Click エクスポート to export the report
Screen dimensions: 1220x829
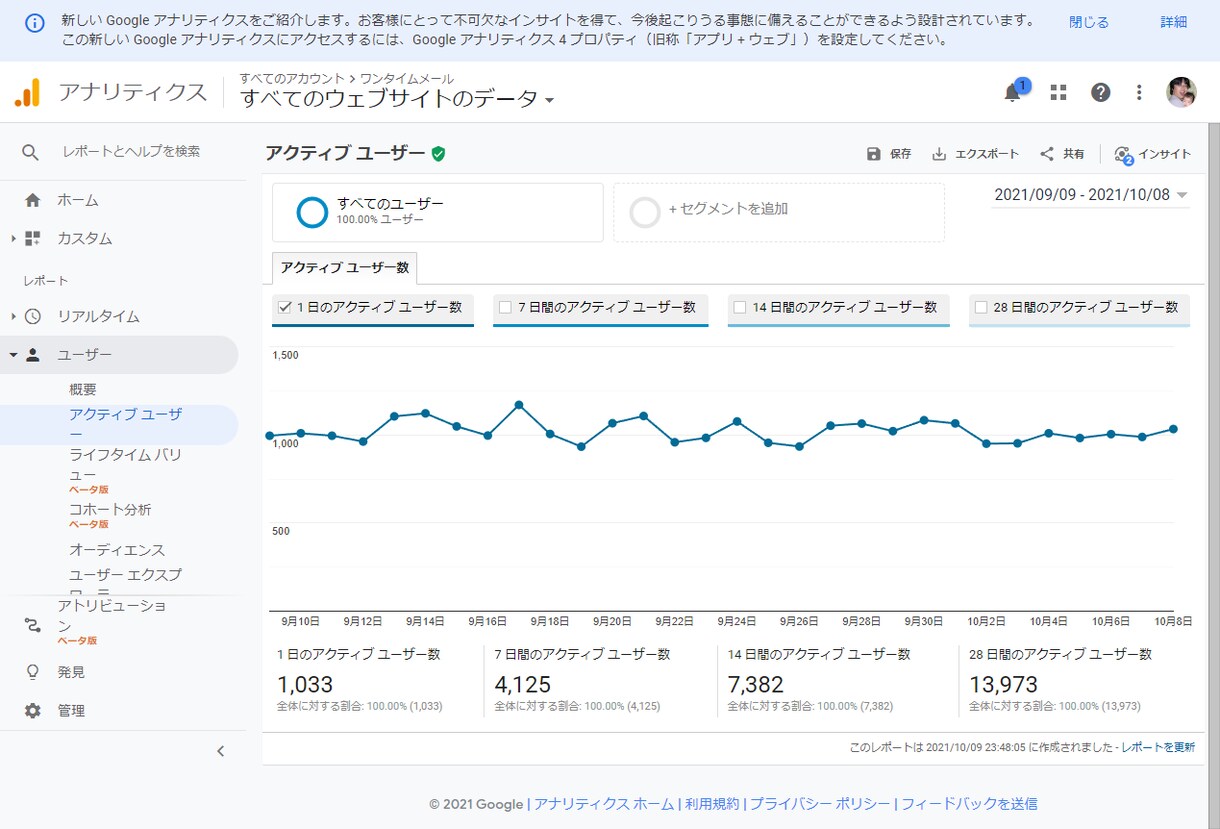tap(975, 154)
